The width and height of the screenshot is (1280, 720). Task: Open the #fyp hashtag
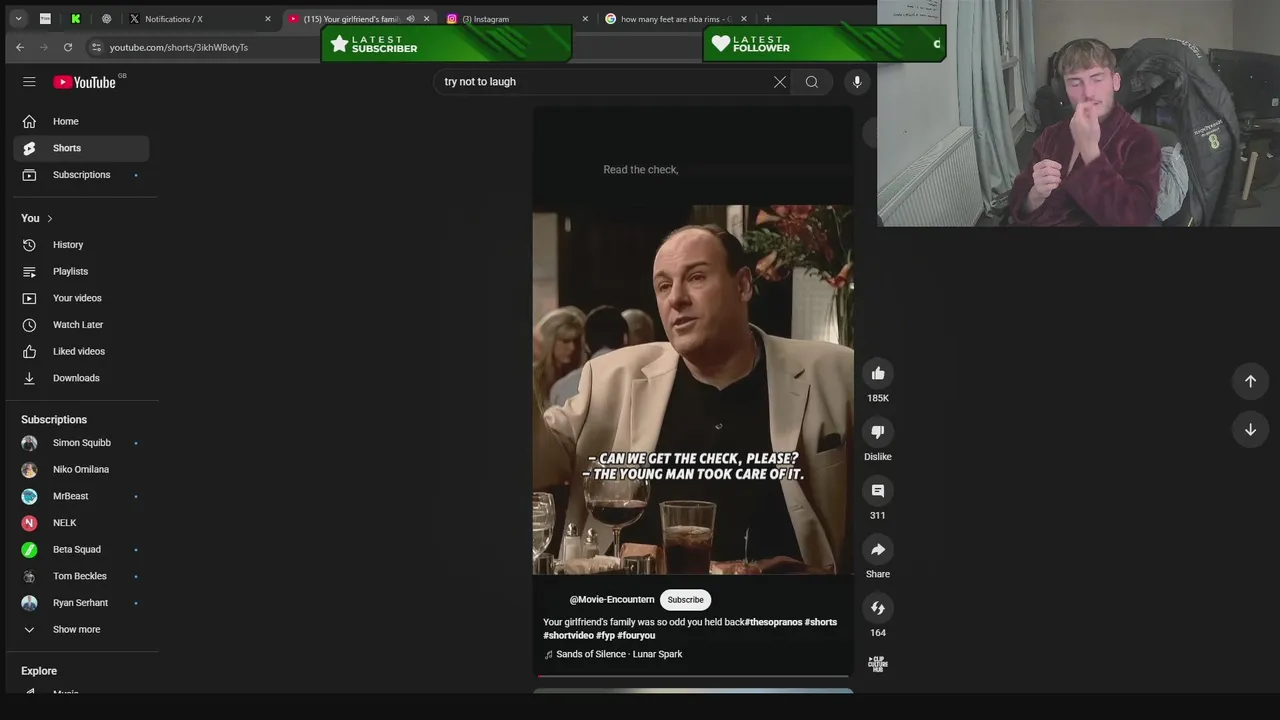605,636
